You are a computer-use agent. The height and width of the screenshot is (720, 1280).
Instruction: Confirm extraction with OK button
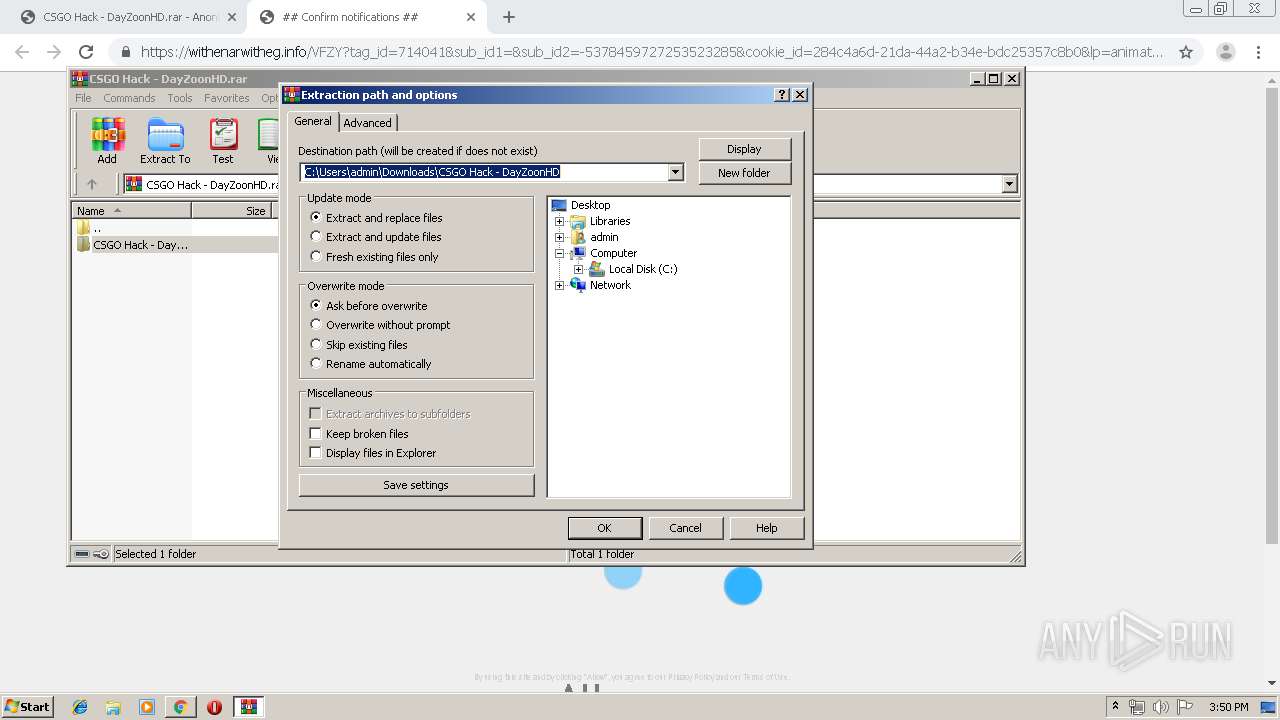pyautogui.click(x=604, y=528)
